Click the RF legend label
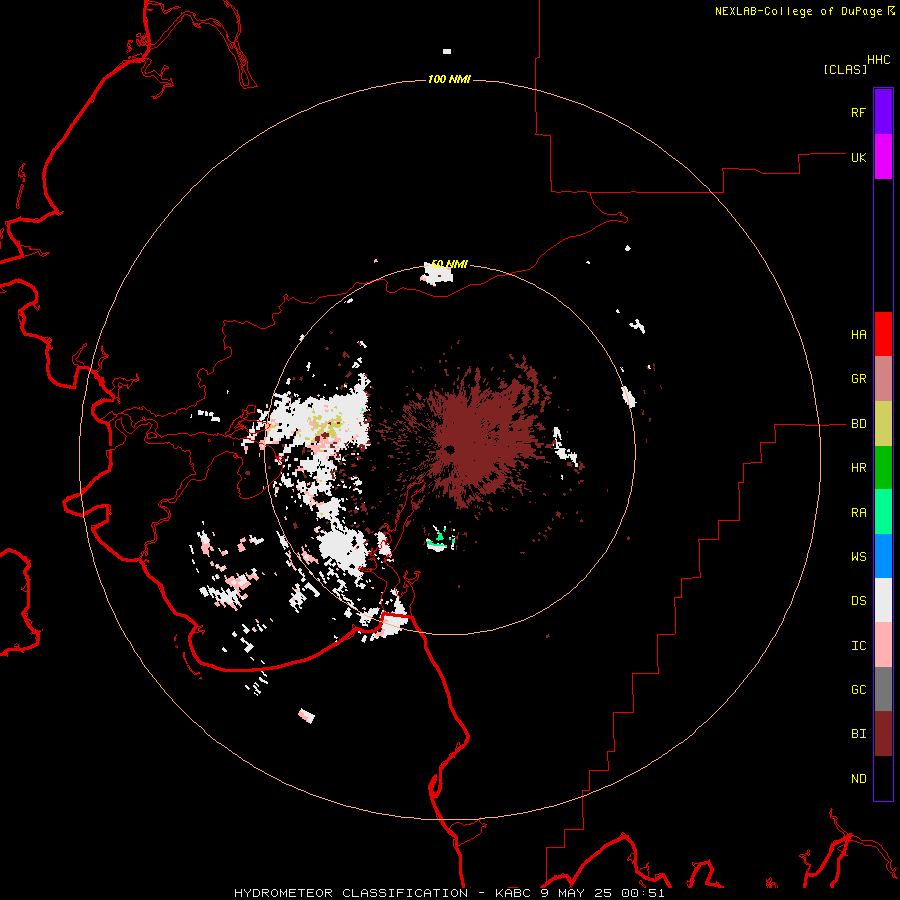Image resolution: width=900 pixels, height=900 pixels. (x=858, y=113)
